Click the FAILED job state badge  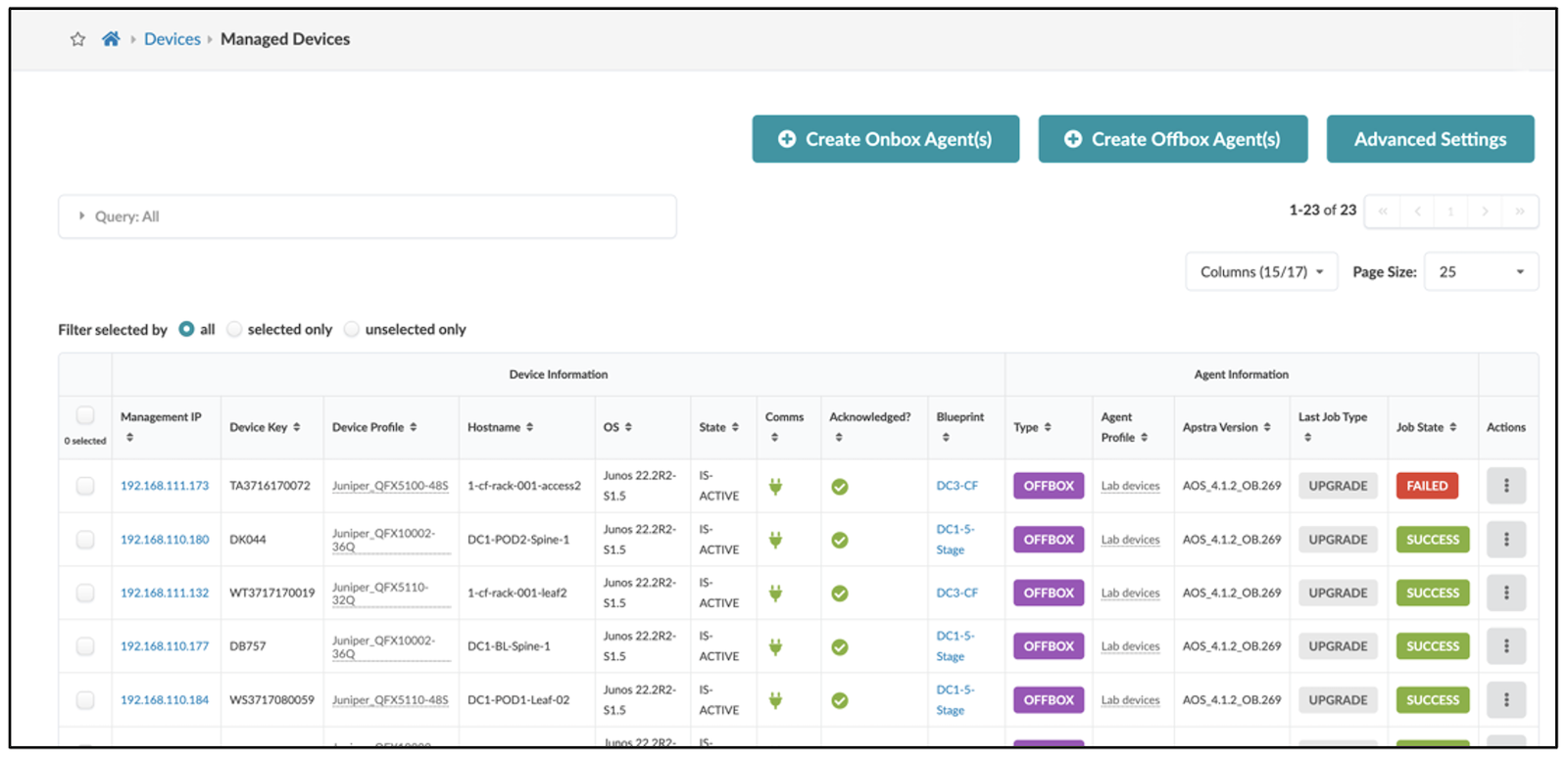(x=1427, y=486)
